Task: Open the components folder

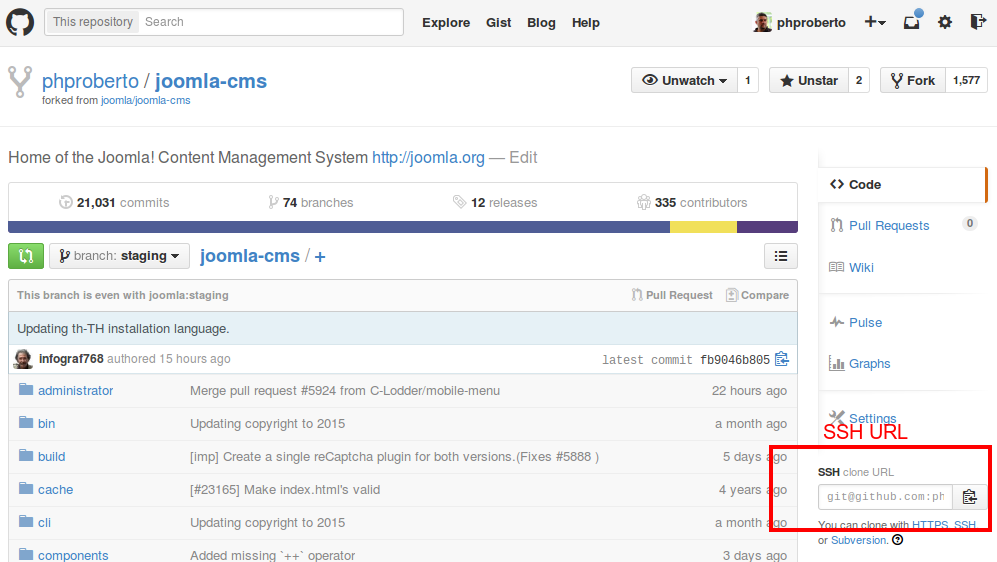Action: click(x=73, y=555)
